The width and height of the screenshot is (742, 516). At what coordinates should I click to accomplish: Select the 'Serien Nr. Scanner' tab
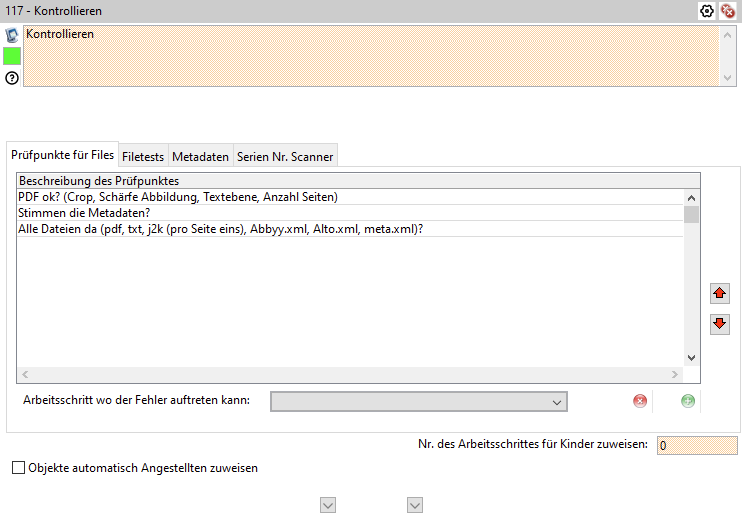pos(285,157)
